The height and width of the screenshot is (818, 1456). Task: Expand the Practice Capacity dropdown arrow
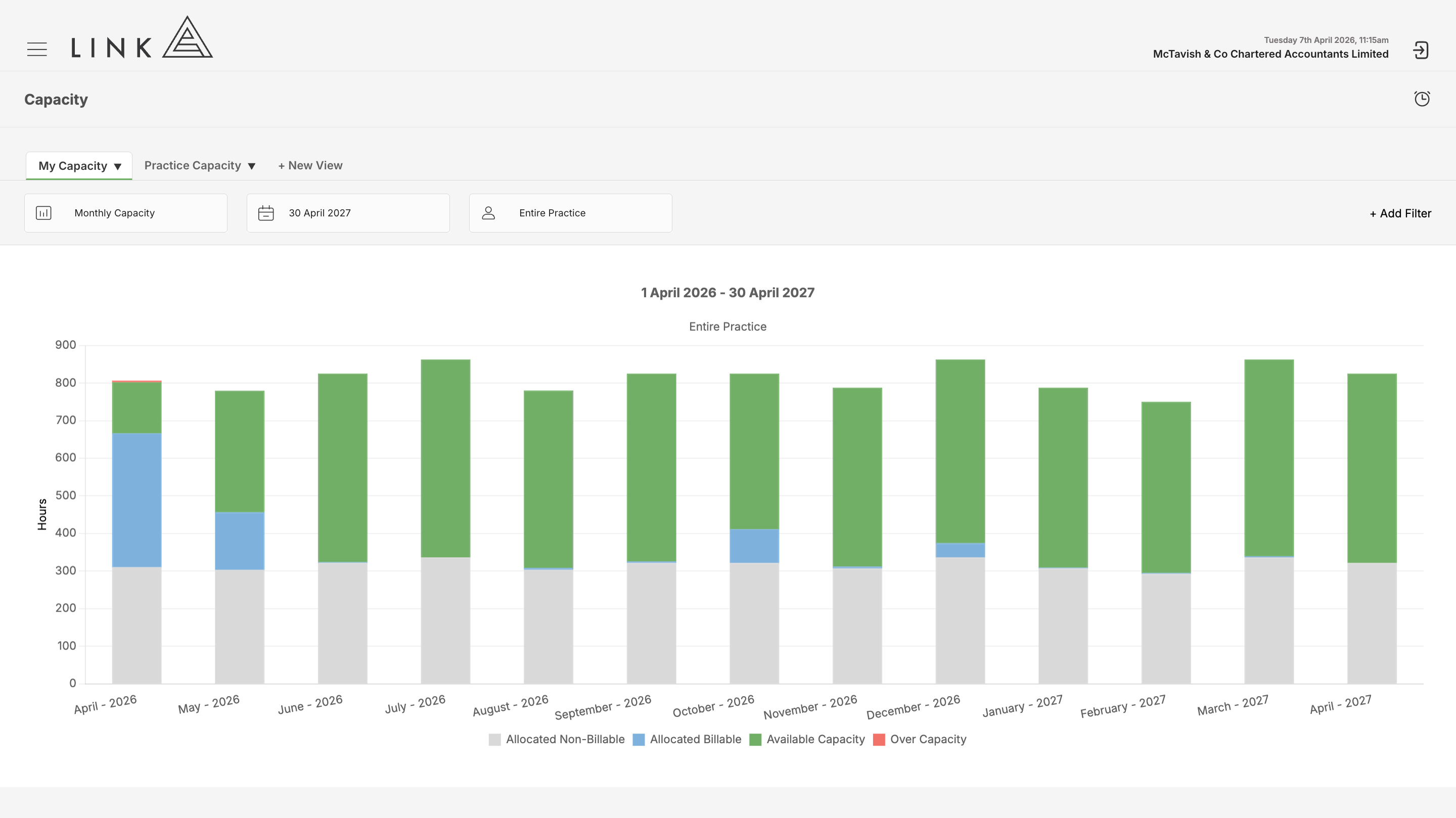pyautogui.click(x=252, y=166)
